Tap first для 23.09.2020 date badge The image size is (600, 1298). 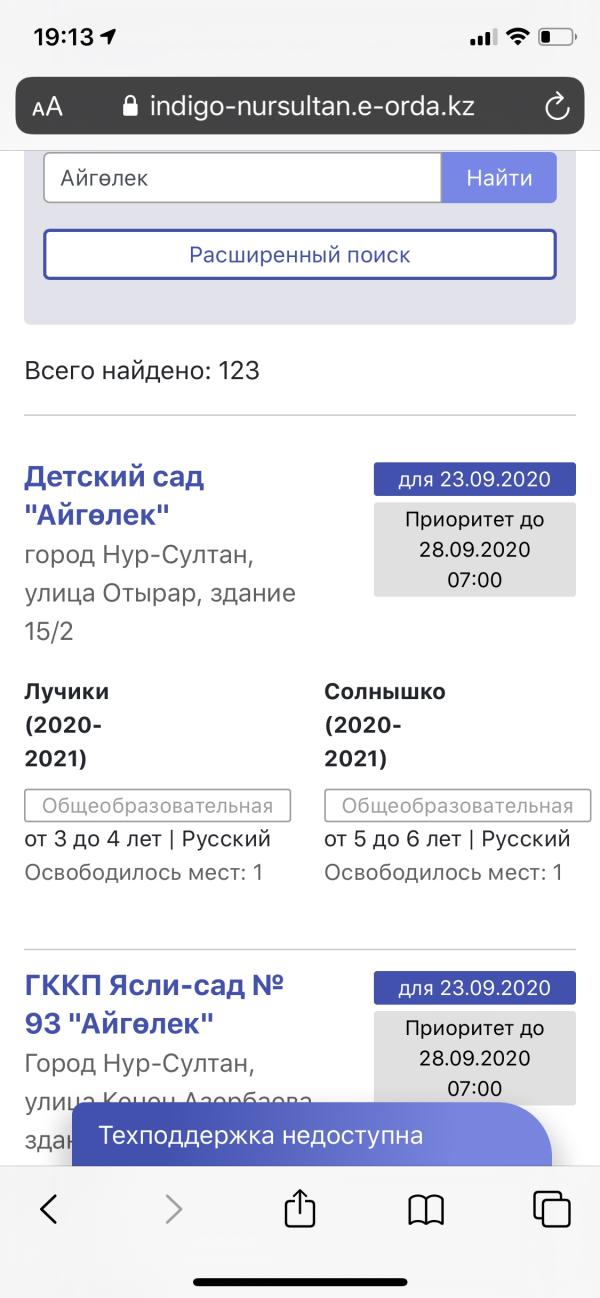click(474, 479)
